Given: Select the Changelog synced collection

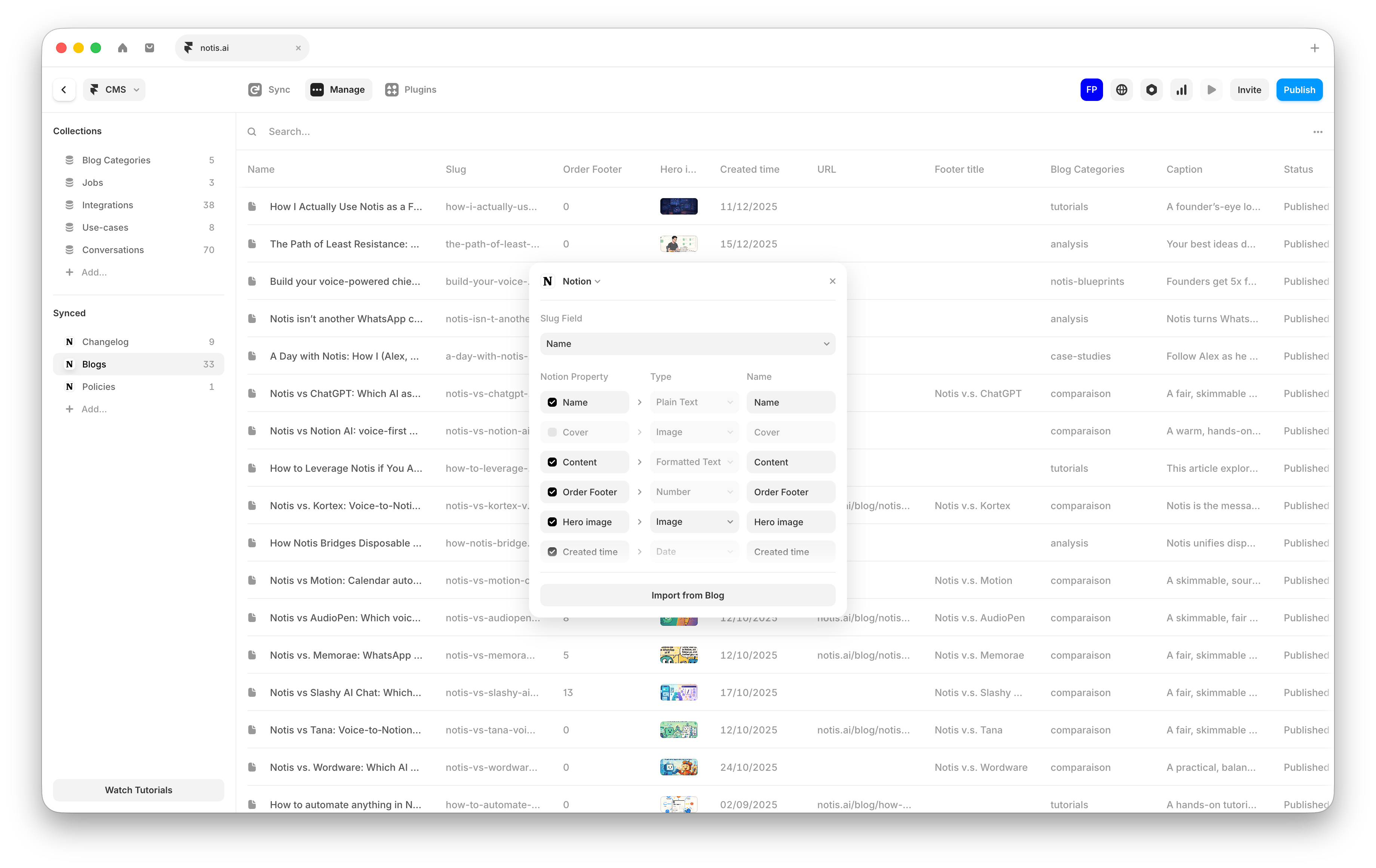Looking at the screenshot, I should (139, 342).
